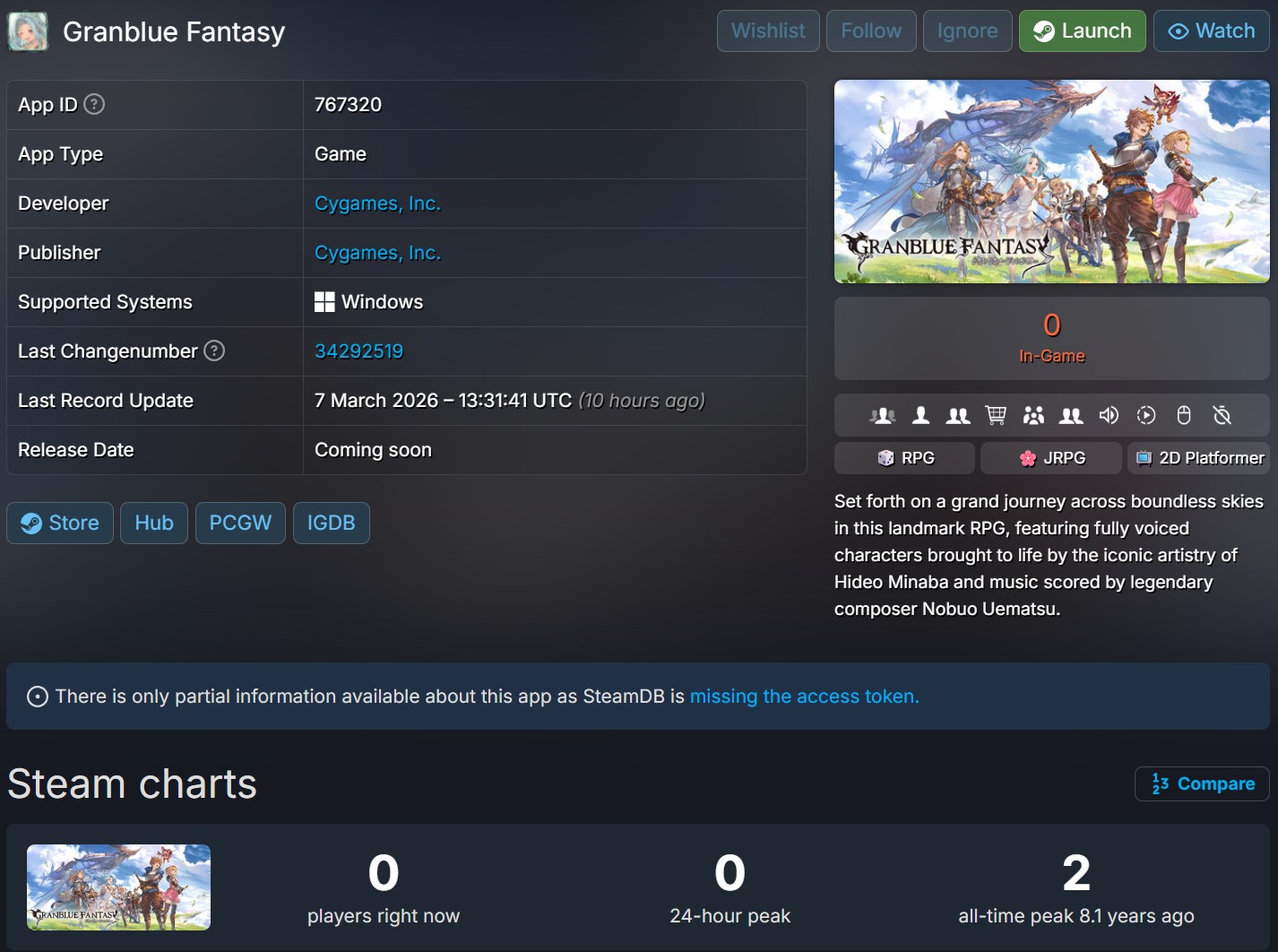
Task: Click the Granblue Fantasy app icon beside the title
Action: 28,31
